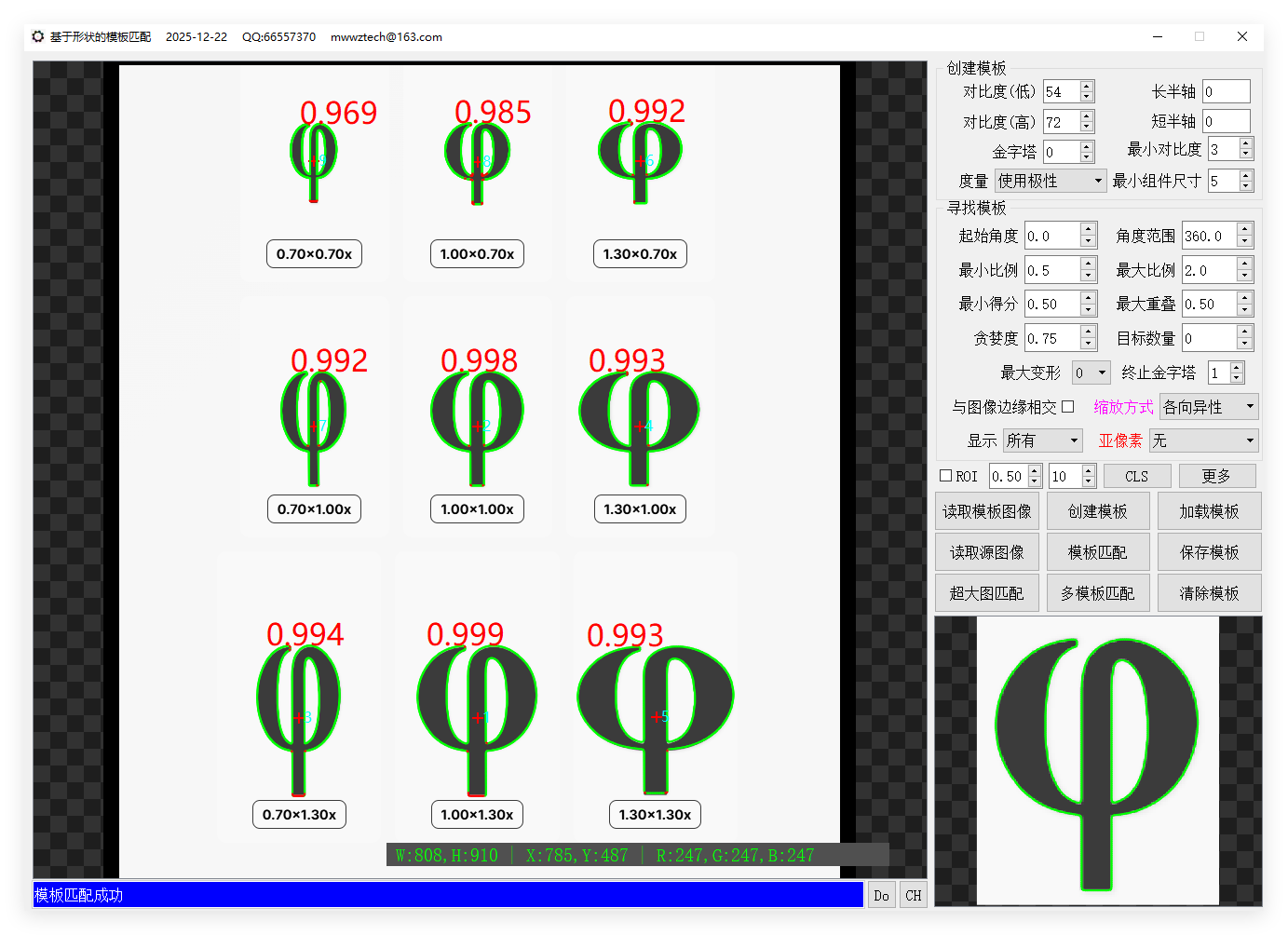
Task: Click the 长半轴 input field
Action: (x=1225, y=91)
